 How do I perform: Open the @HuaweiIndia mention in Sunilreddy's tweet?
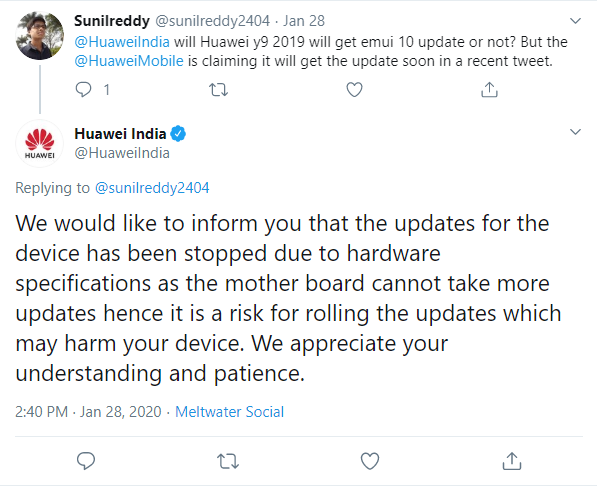tap(122, 42)
